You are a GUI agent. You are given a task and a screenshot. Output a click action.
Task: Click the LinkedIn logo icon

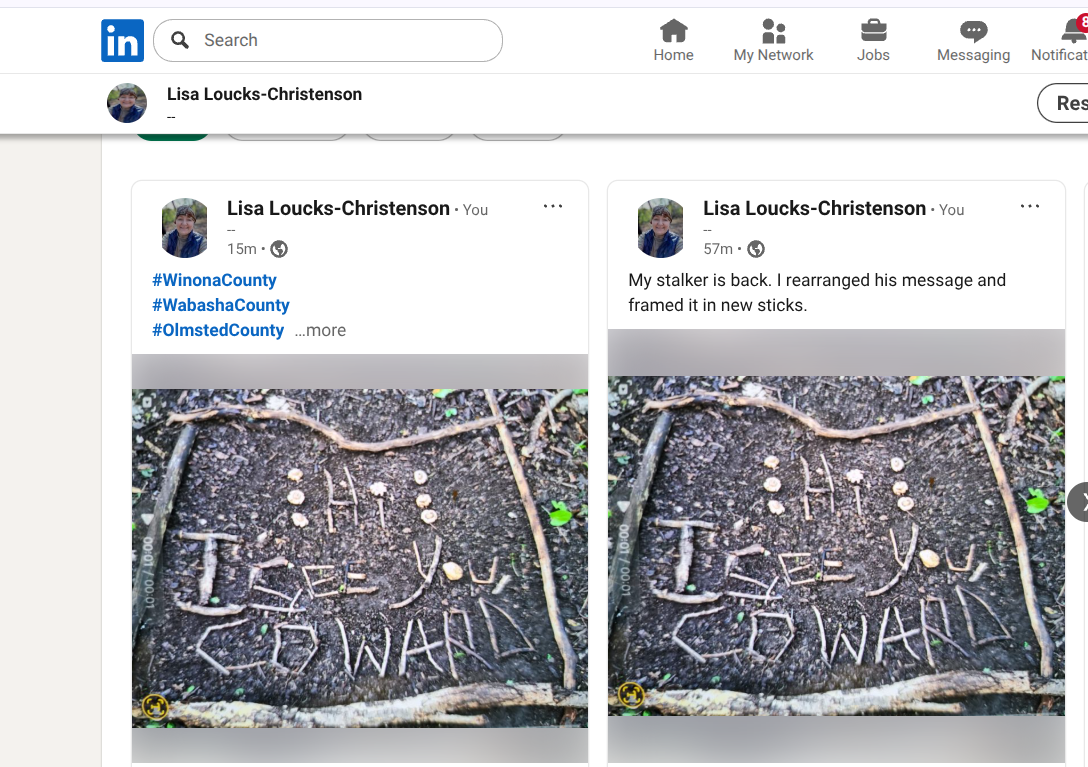point(122,40)
